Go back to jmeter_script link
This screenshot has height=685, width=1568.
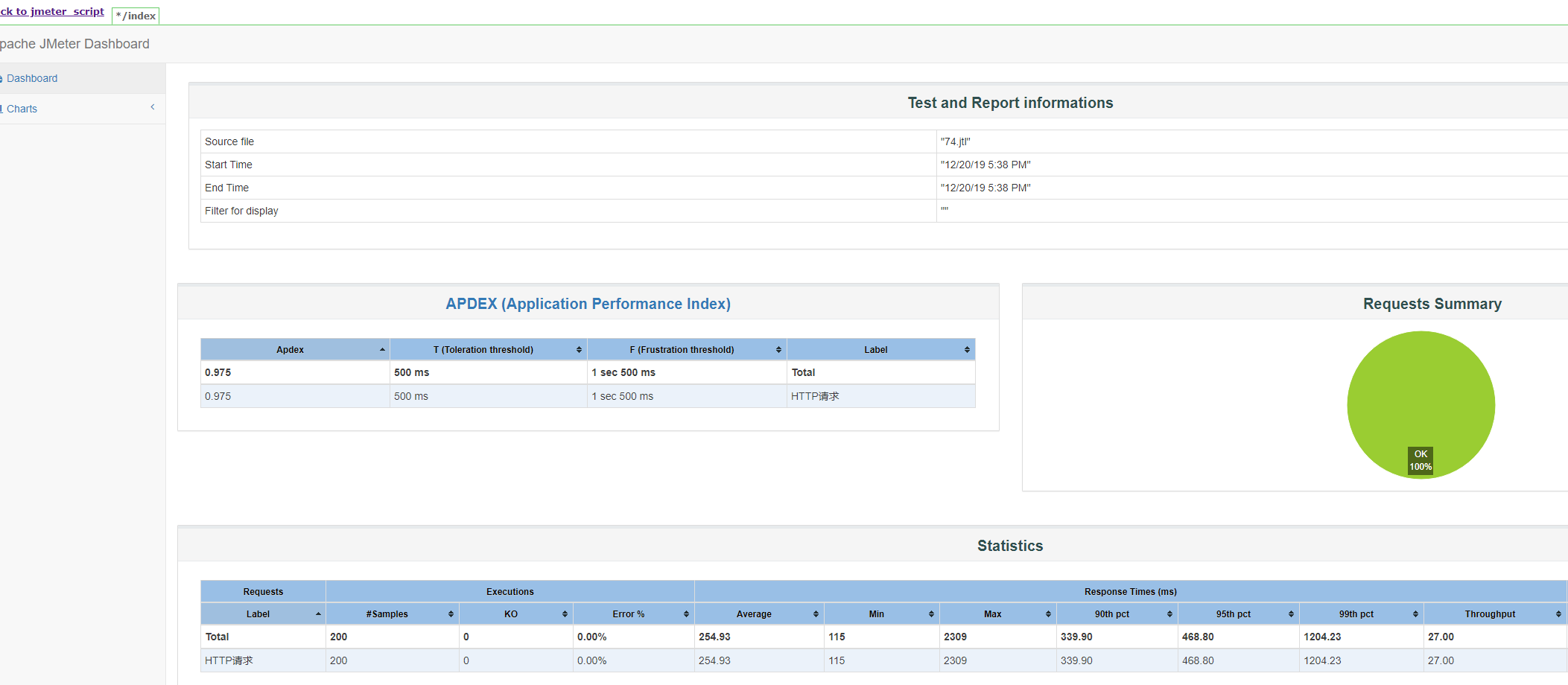tap(52, 11)
